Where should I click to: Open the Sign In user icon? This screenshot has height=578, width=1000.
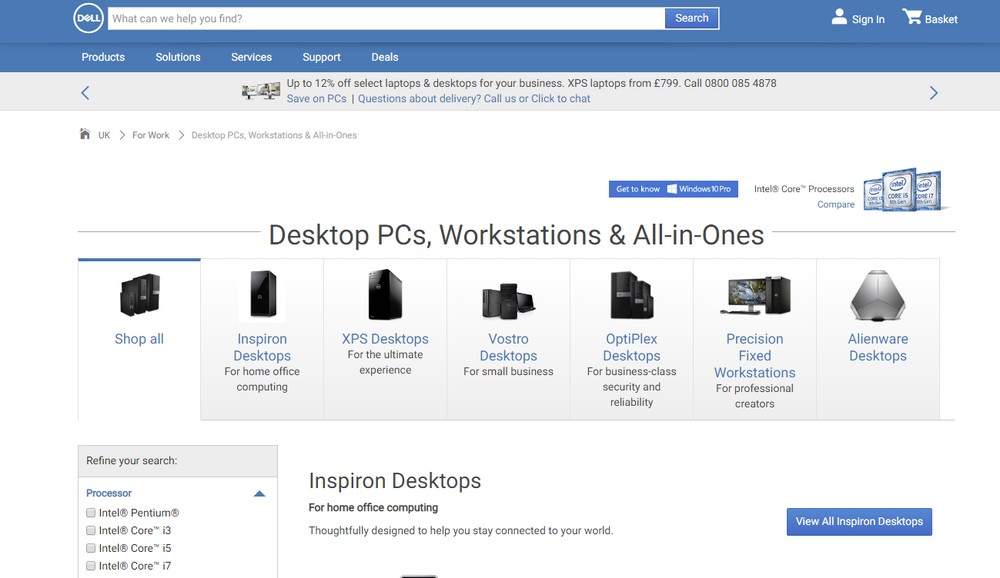pos(839,17)
